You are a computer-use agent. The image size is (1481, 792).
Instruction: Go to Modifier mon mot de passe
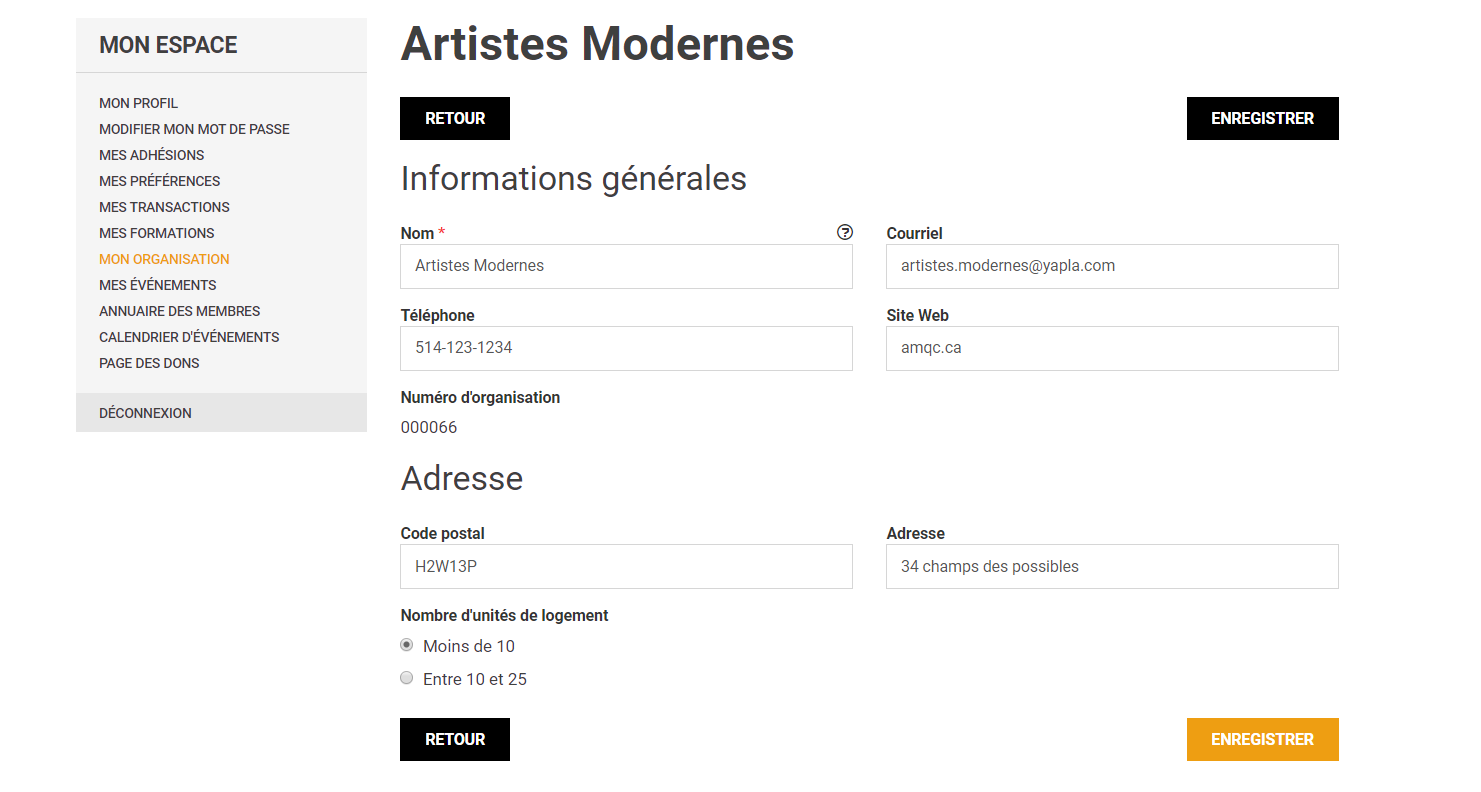click(x=194, y=129)
